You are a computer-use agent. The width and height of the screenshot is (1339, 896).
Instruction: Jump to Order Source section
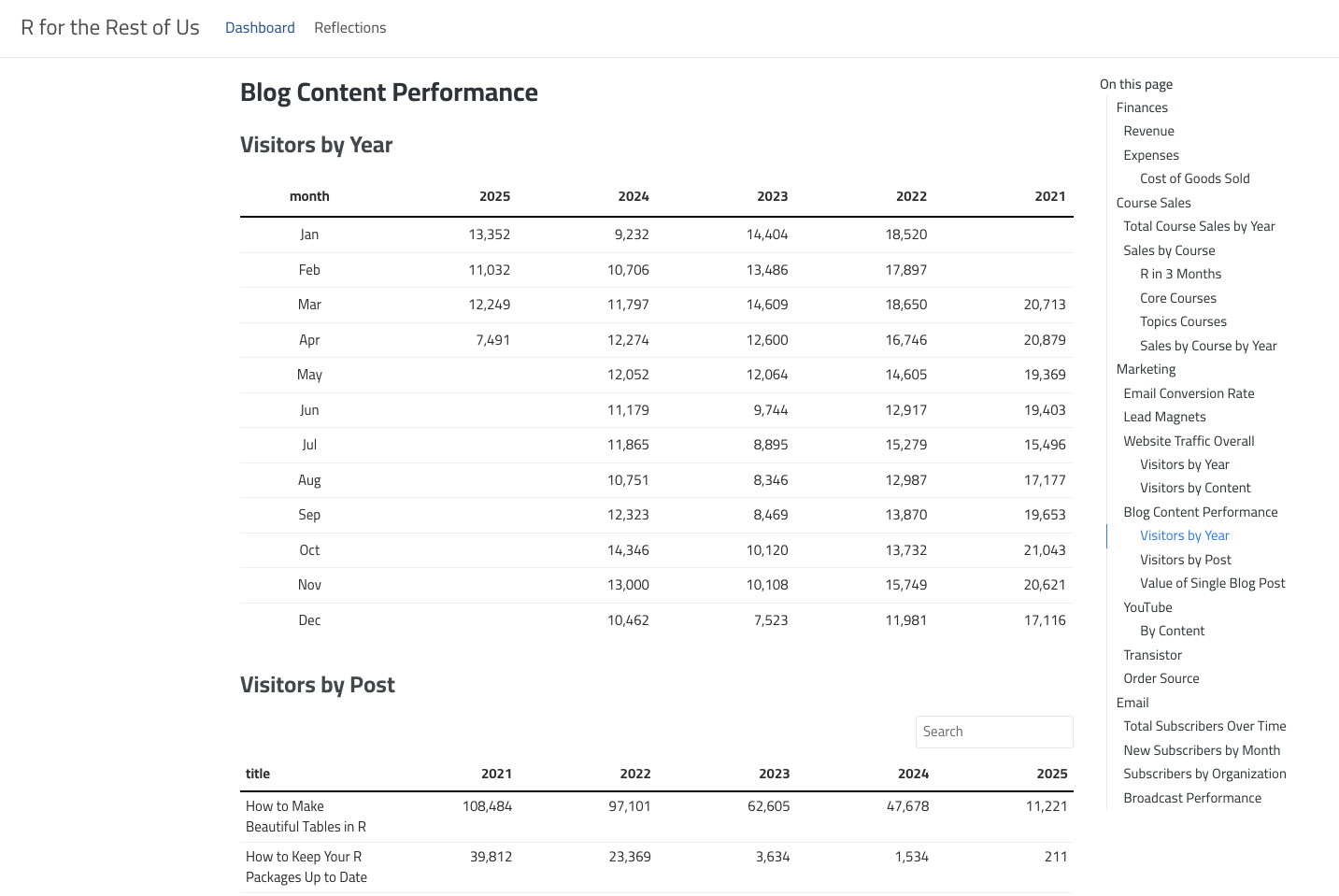[1161, 678]
